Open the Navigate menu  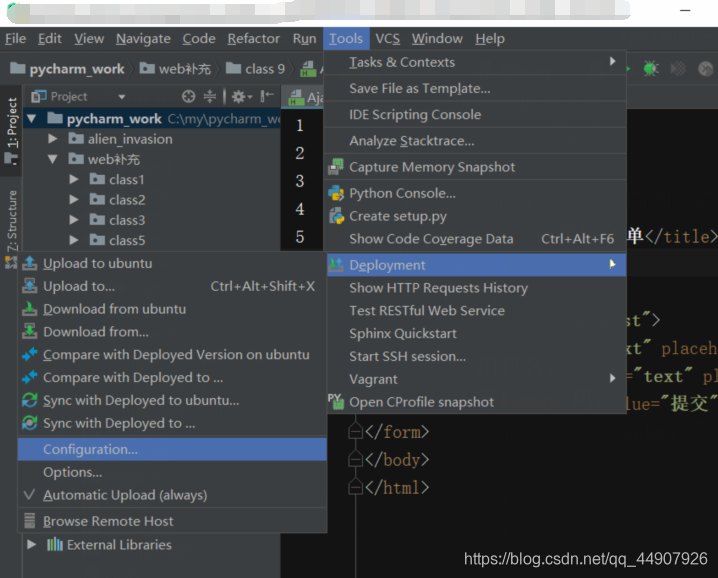143,38
